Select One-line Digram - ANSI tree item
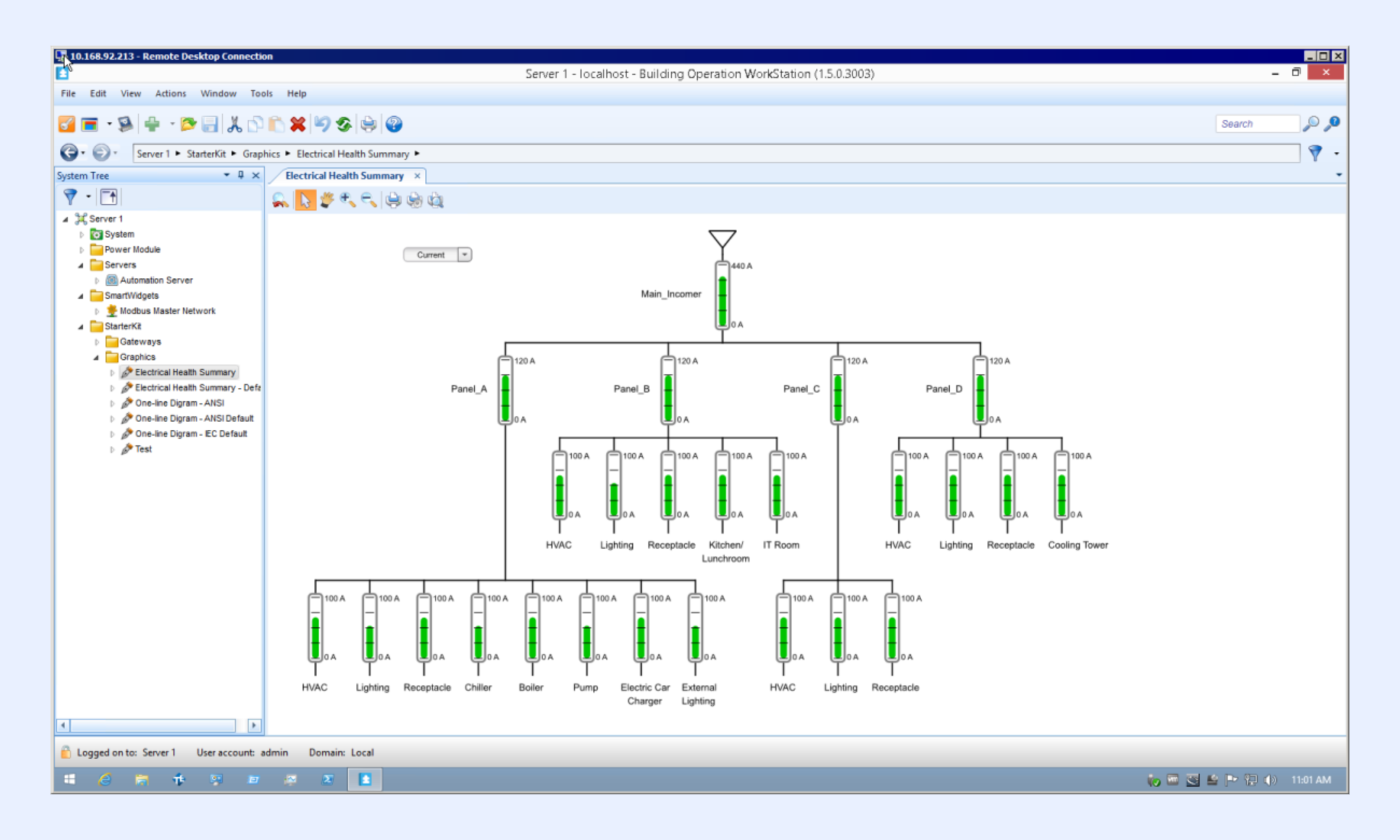Screen dimensions: 1400x840 pos(179,403)
